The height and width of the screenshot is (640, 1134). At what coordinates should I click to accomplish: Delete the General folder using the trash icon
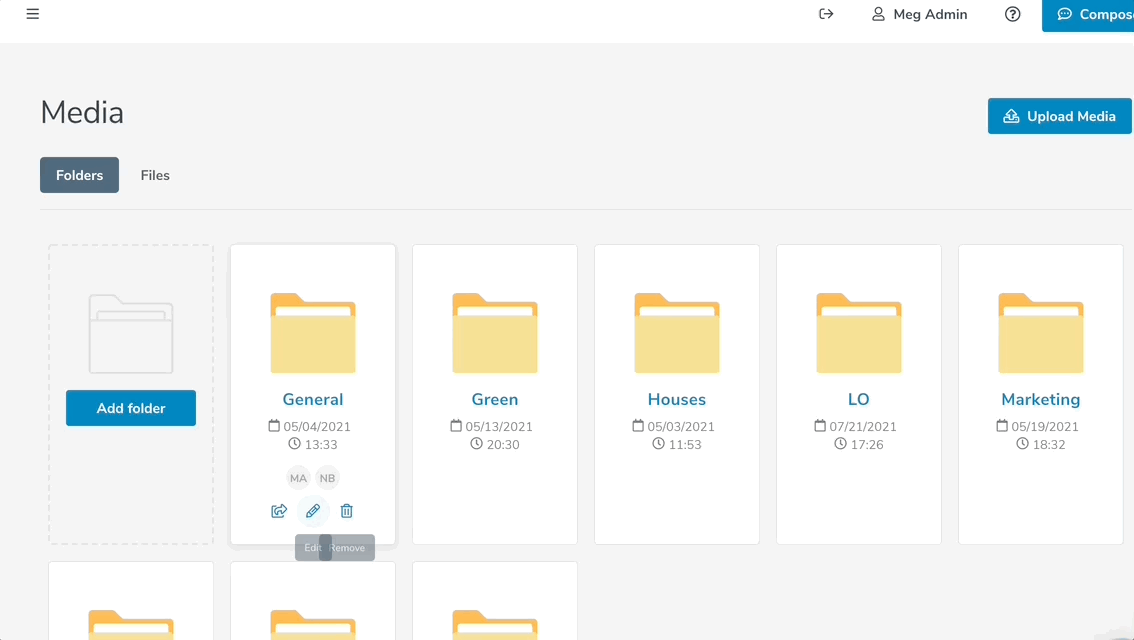tap(346, 511)
